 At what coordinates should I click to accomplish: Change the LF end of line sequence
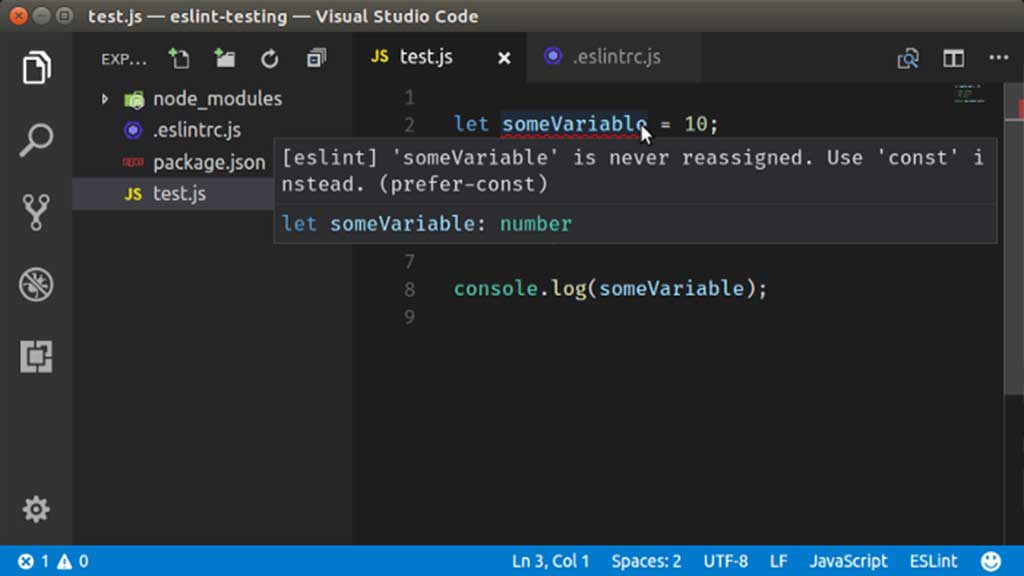pos(778,561)
